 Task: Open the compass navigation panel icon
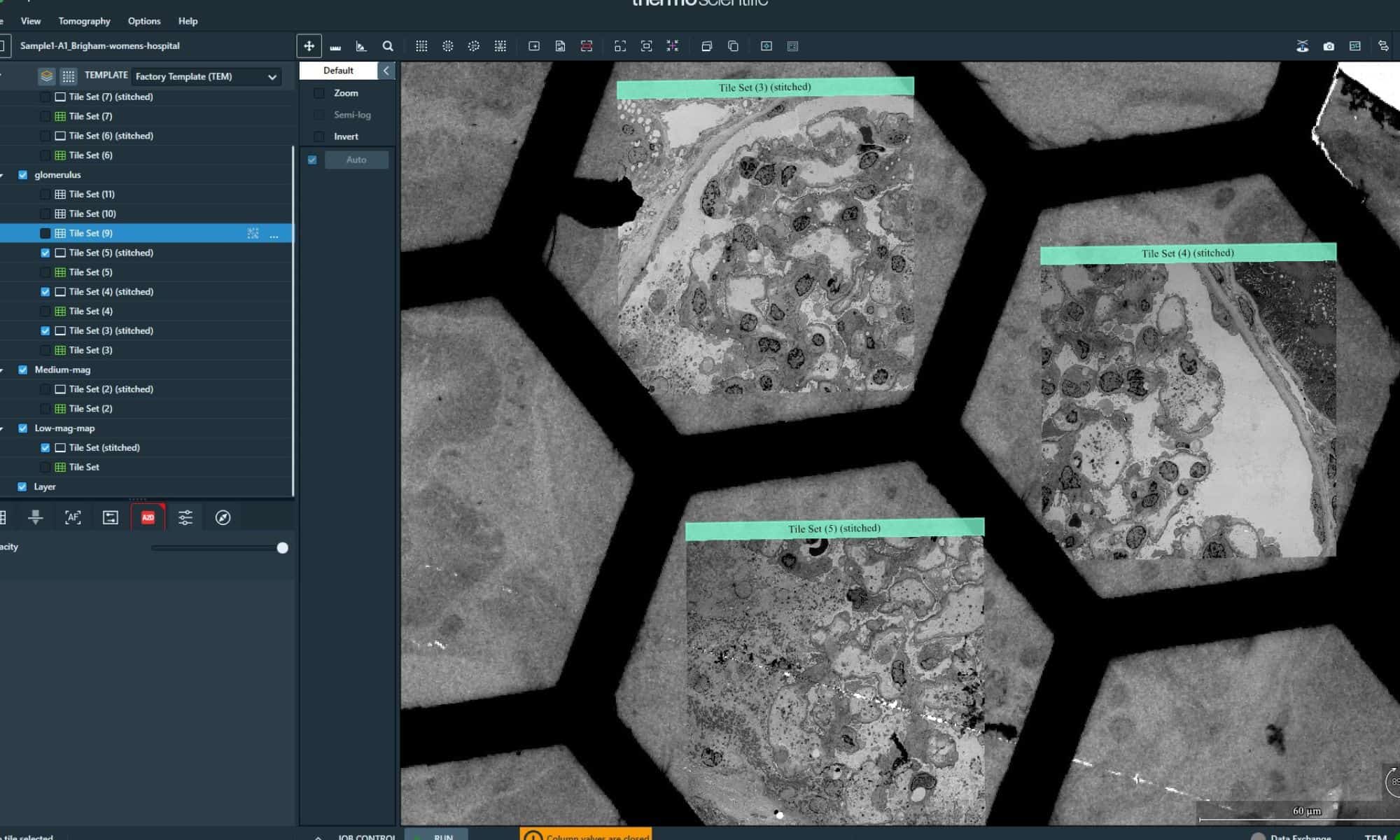click(x=223, y=517)
